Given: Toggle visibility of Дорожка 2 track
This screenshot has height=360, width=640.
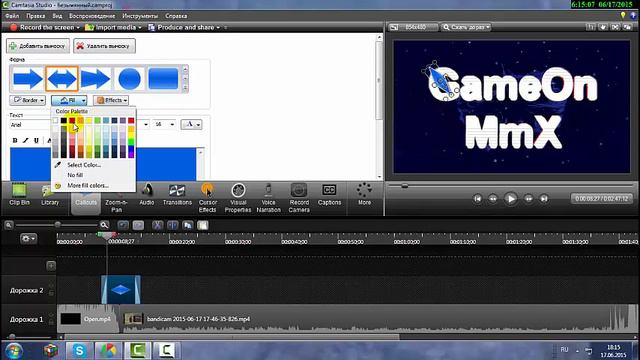Looking at the screenshot, I should (51, 286).
